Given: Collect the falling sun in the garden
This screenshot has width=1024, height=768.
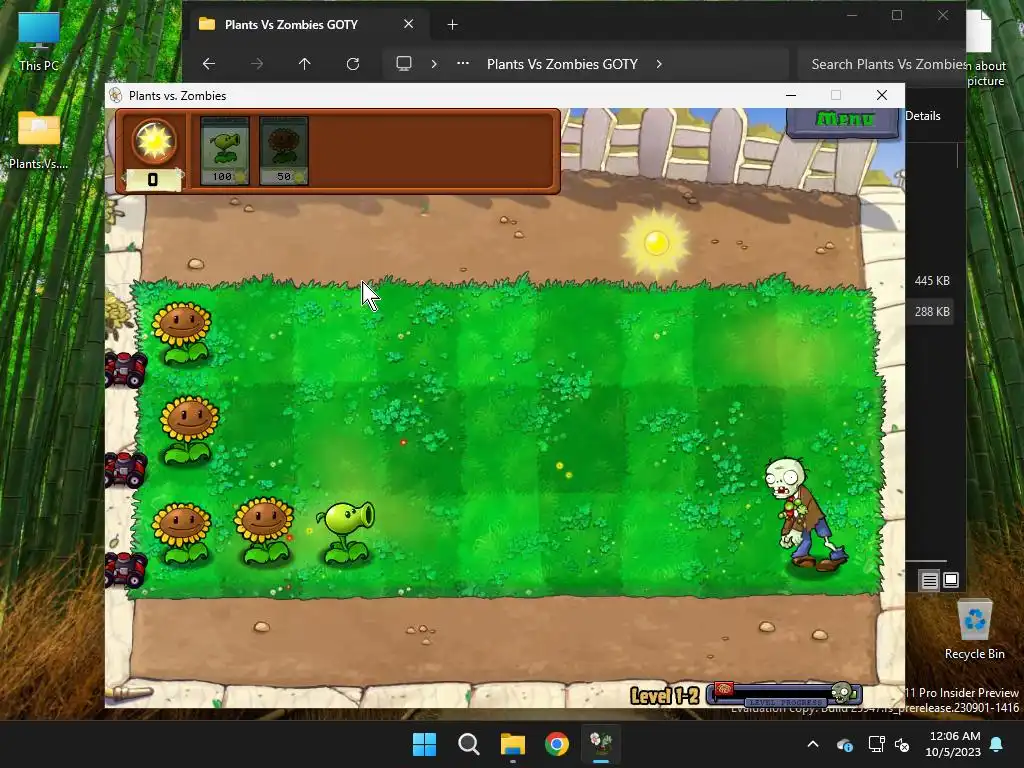Looking at the screenshot, I should pyautogui.click(x=656, y=244).
